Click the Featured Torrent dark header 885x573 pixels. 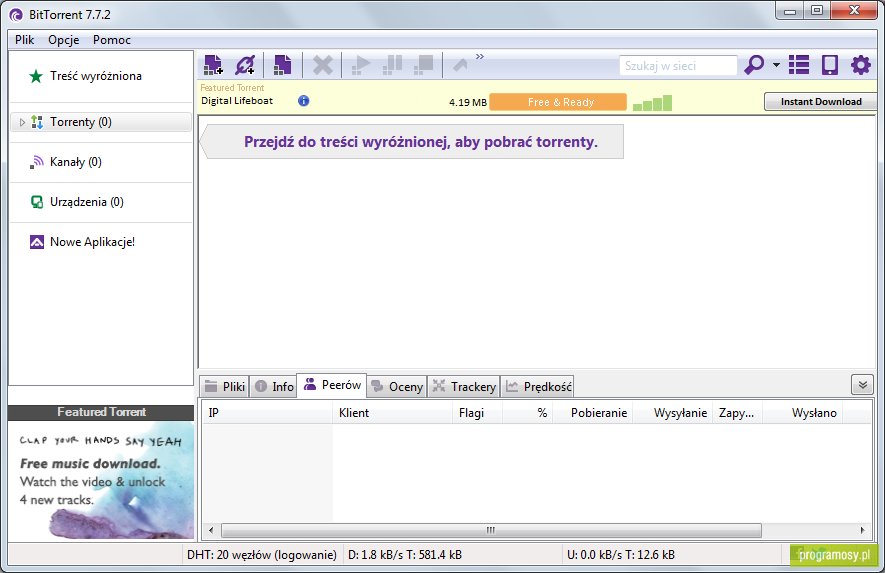click(x=101, y=413)
